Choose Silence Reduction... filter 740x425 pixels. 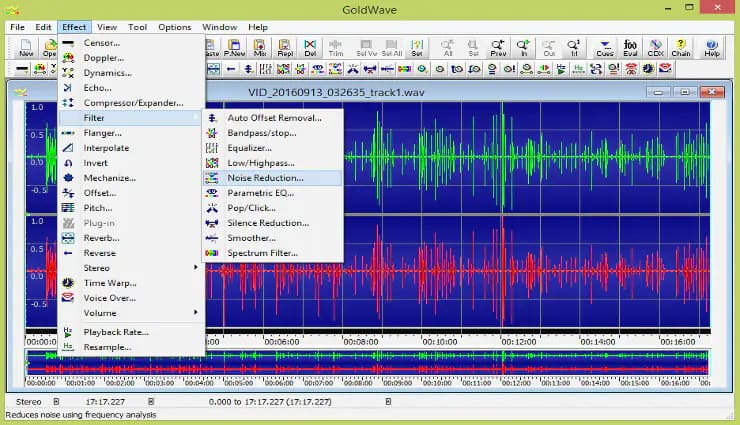[x=272, y=223]
